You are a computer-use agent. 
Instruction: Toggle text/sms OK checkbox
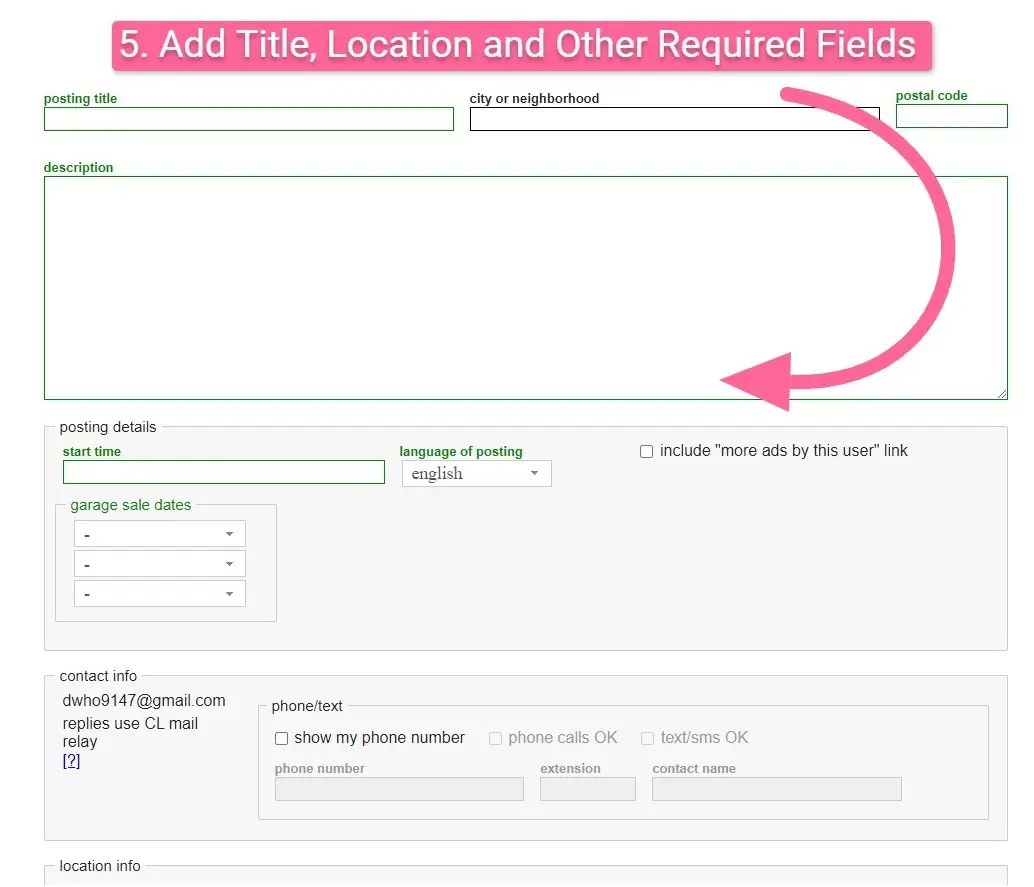[x=648, y=738]
